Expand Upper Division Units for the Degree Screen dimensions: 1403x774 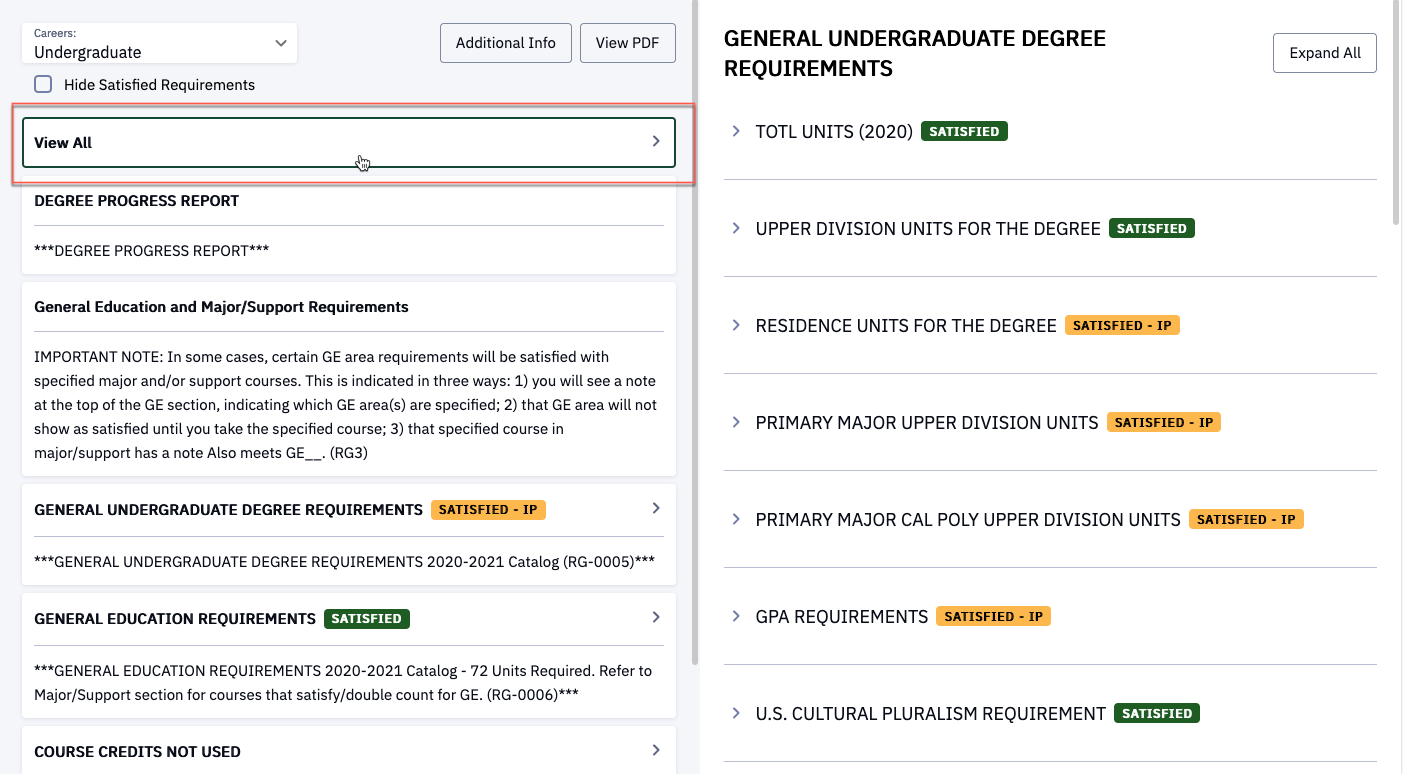(x=736, y=228)
